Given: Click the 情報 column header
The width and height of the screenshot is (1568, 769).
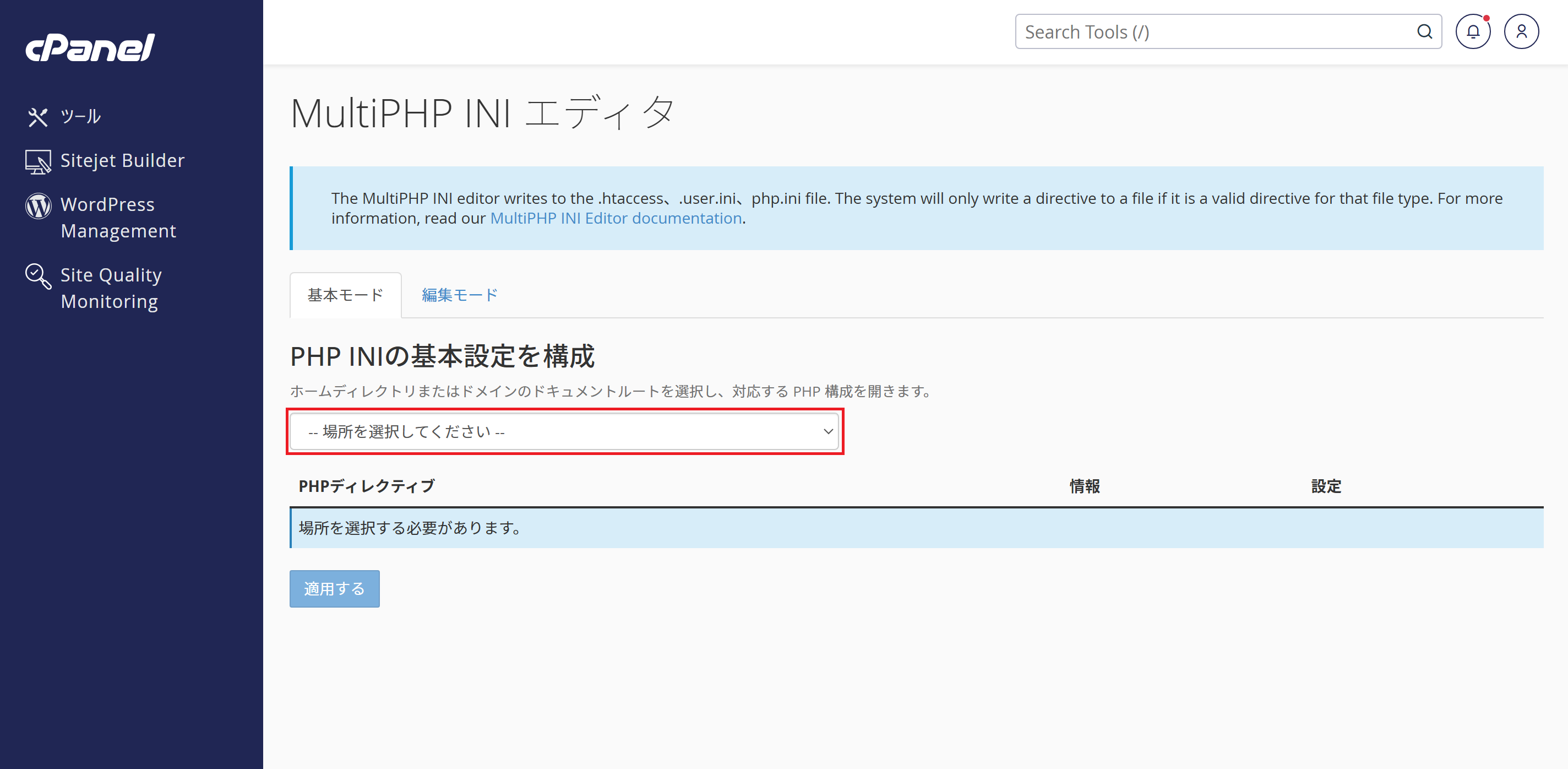Looking at the screenshot, I should [x=1084, y=486].
